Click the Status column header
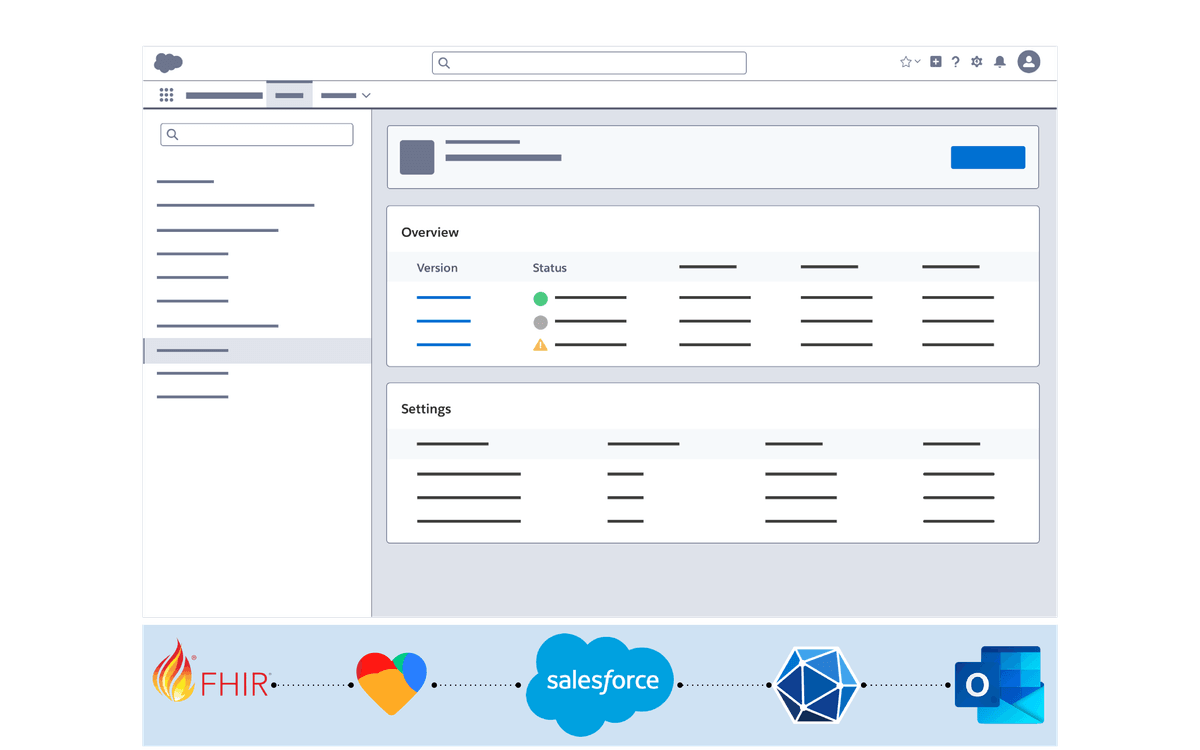 click(x=549, y=268)
